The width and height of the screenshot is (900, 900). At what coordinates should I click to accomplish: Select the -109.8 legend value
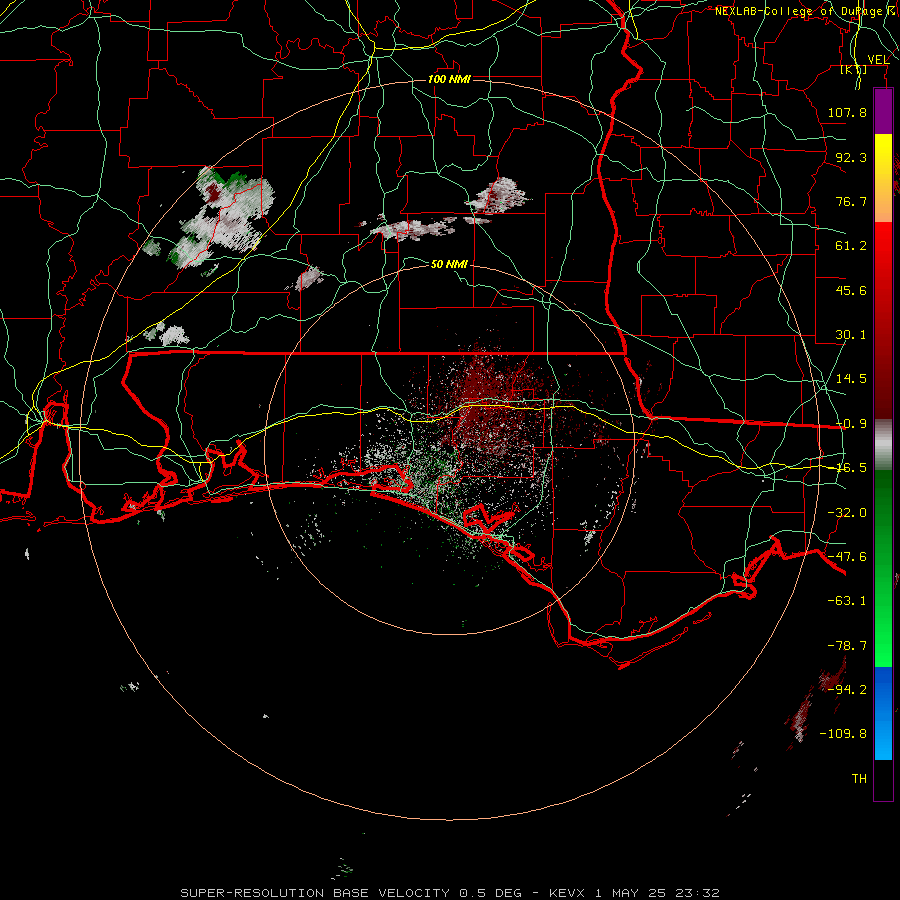pos(843,734)
